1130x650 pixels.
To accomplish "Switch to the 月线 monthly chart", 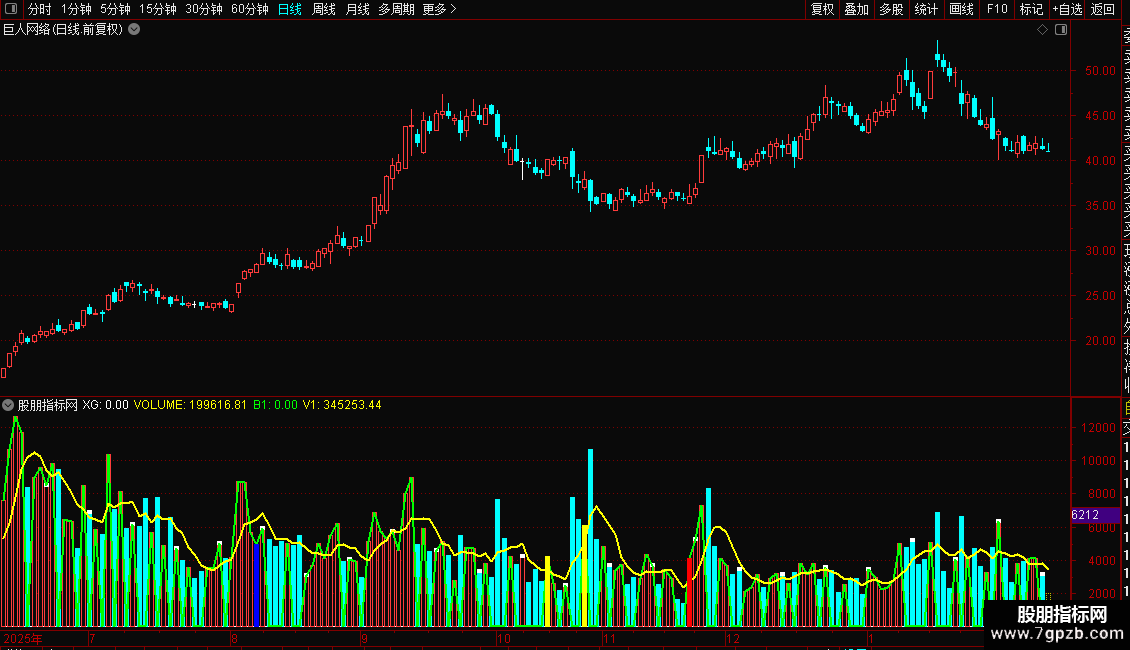I will pyautogui.click(x=357, y=9).
